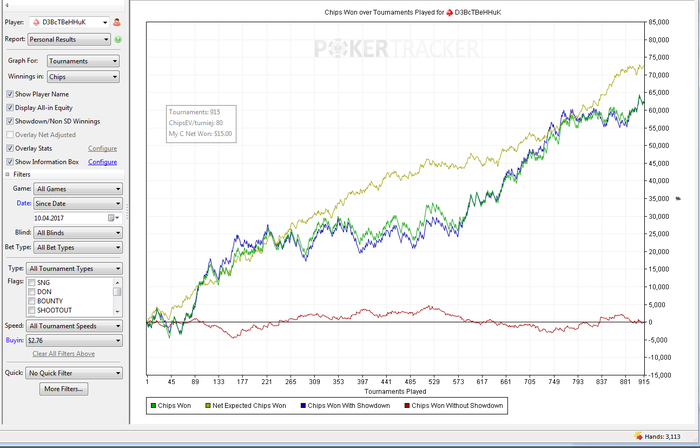Click the green Chips Won legend swatch
Screen dimensions: 700x448
[153, 406]
